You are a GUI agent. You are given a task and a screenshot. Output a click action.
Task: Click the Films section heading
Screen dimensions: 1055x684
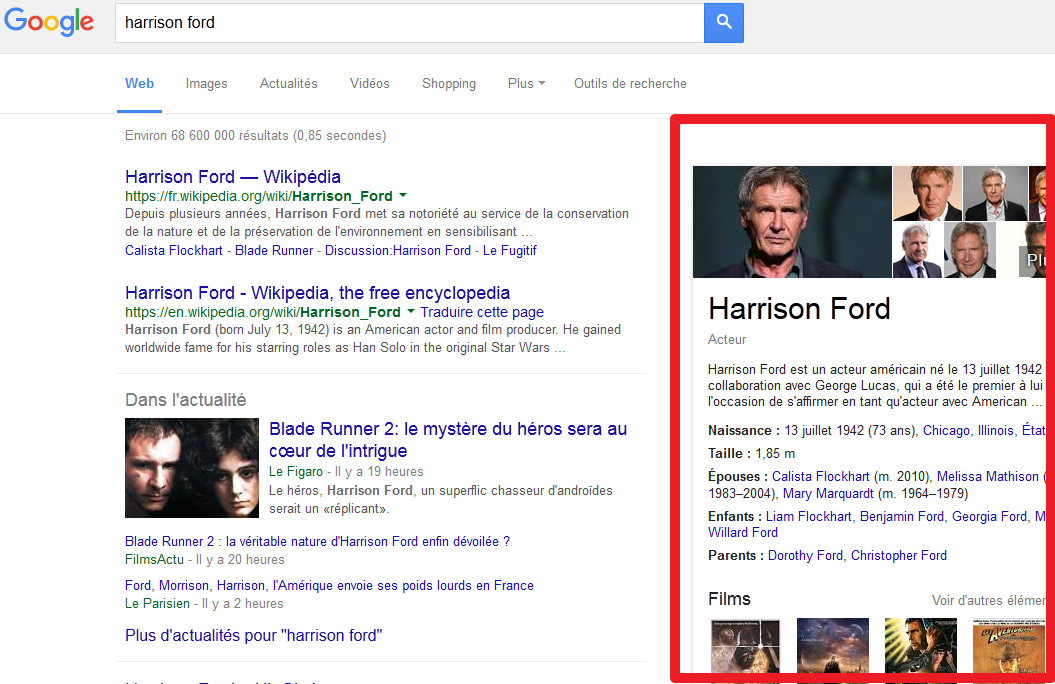pyautogui.click(x=729, y=599)
